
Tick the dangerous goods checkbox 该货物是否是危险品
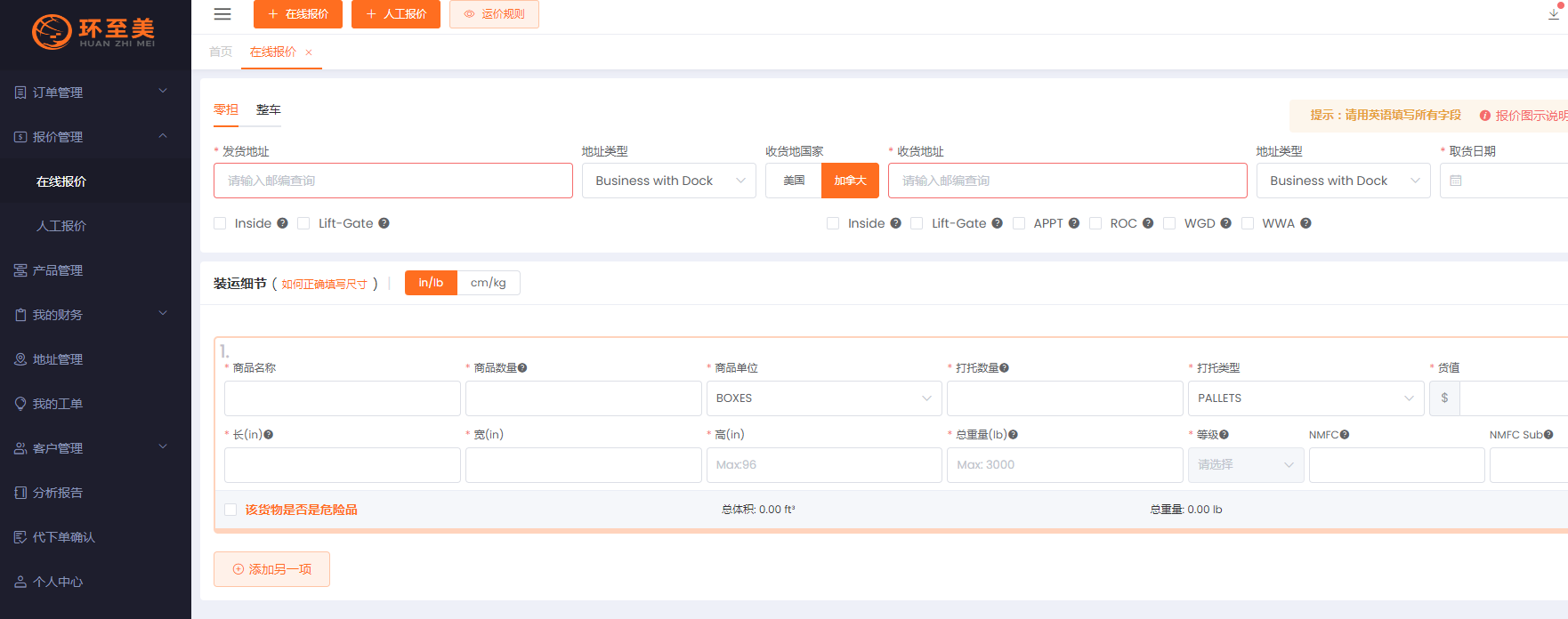click(x=230, y=510)
